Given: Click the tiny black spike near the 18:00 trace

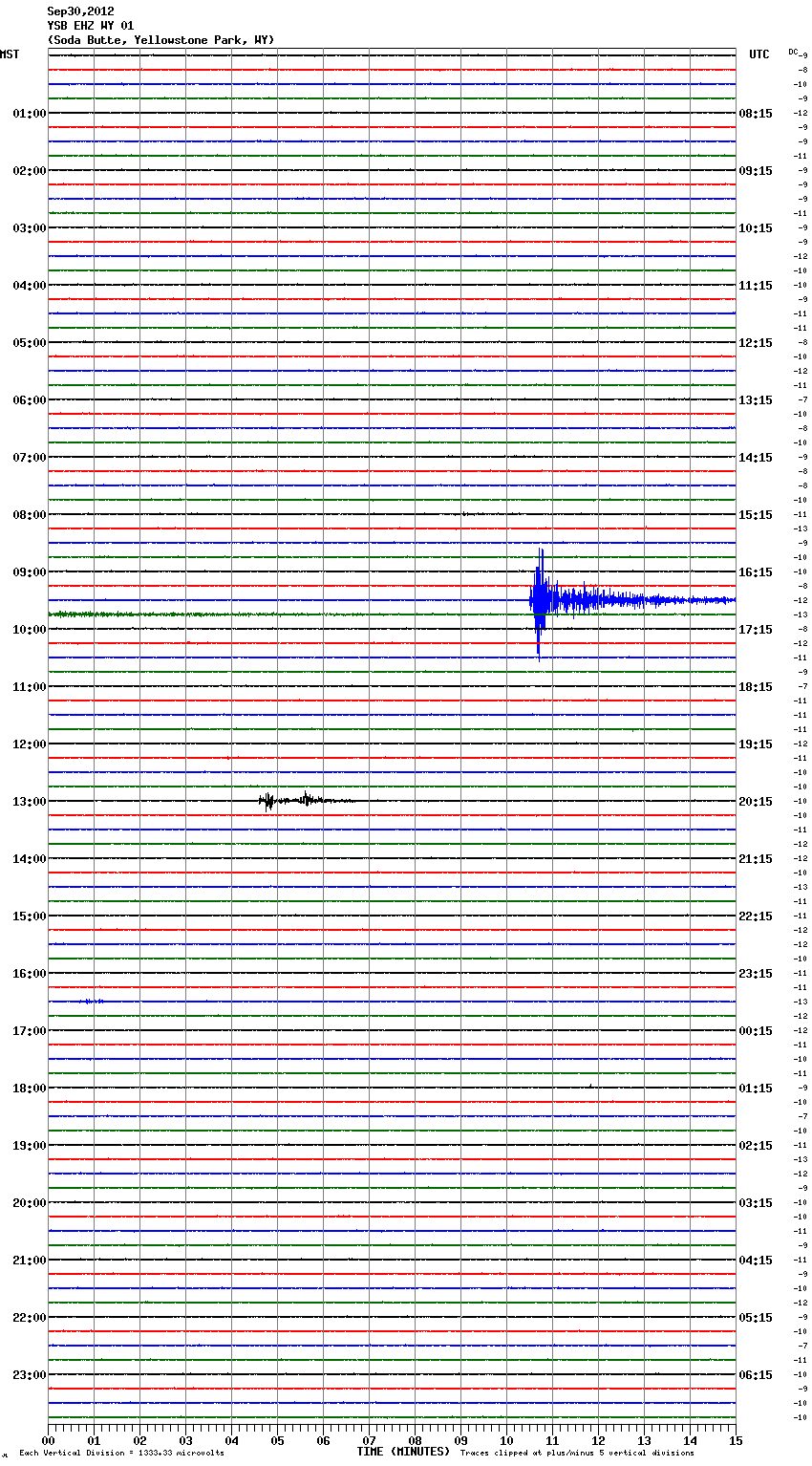Looking at the screenshot, I should pos(590,1086).
